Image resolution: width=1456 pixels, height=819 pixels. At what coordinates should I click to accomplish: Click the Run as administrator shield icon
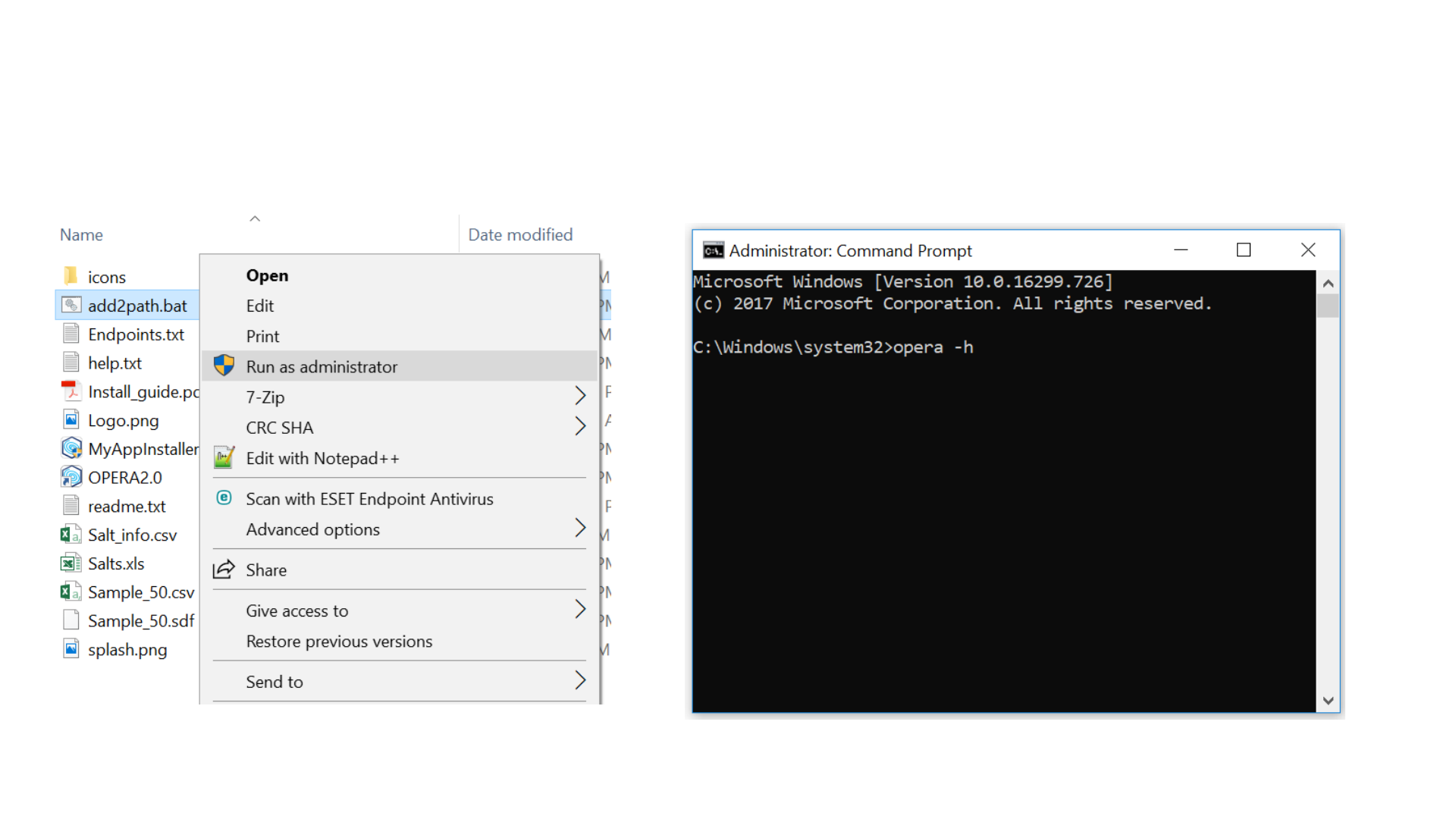click(x=224, y=366)
